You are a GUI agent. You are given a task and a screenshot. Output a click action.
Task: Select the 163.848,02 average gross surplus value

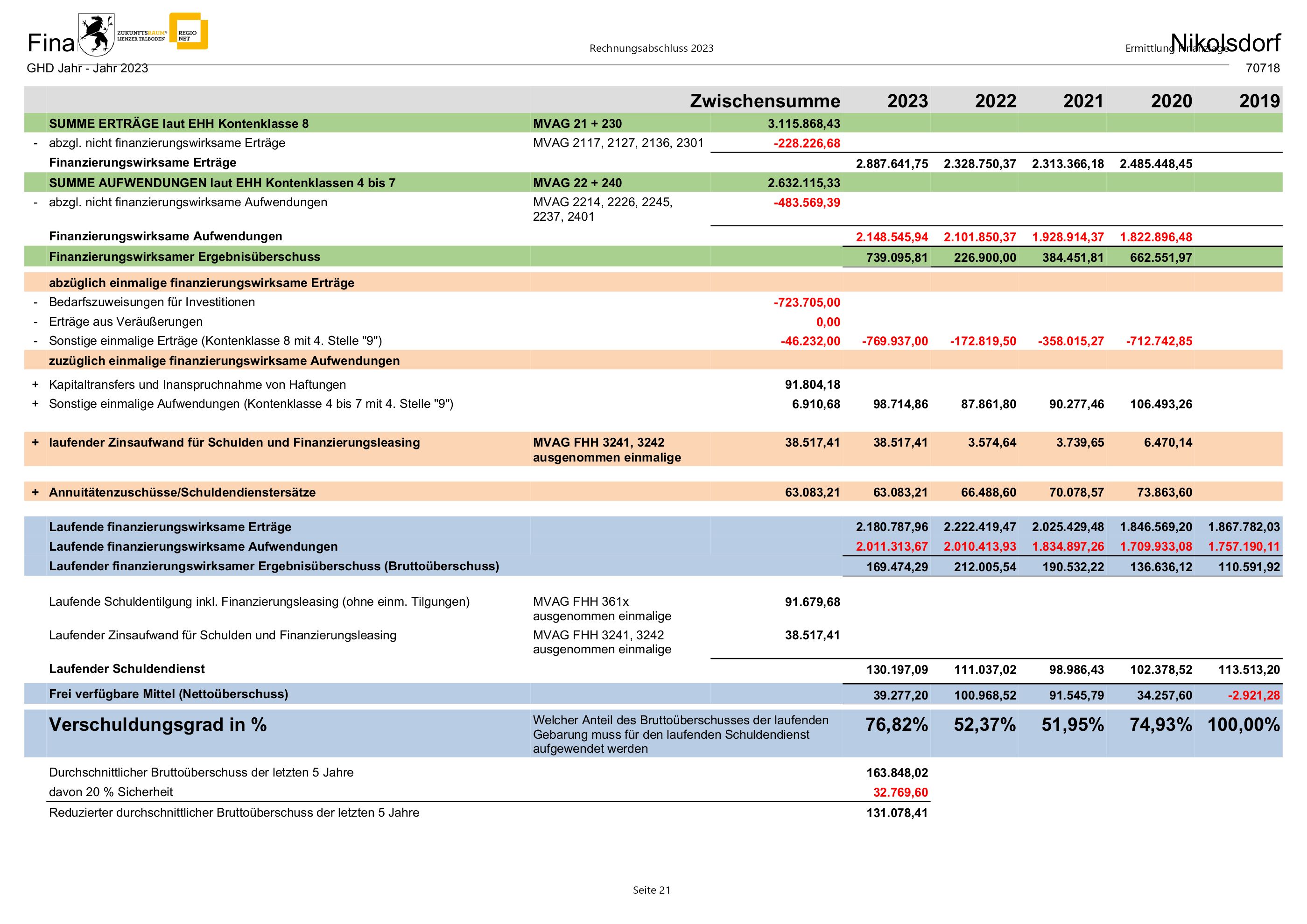click(897, 773)
